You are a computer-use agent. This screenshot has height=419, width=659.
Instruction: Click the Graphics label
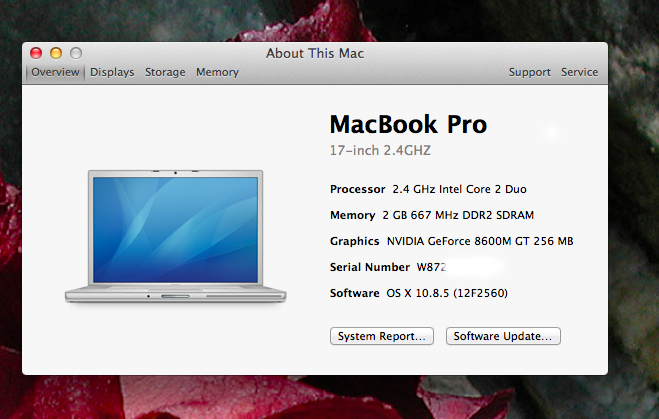point(354,241)
